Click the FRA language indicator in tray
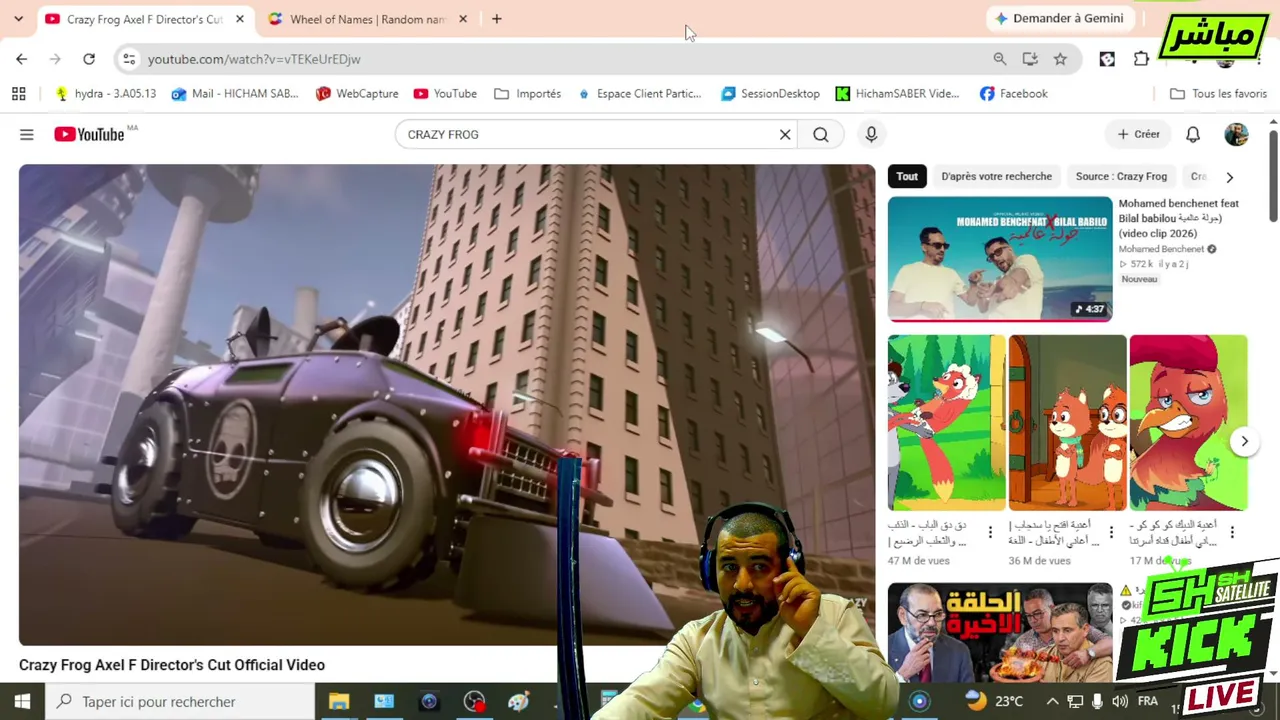The width and height of the screenshot is (1280, 720). [1148, 702]
